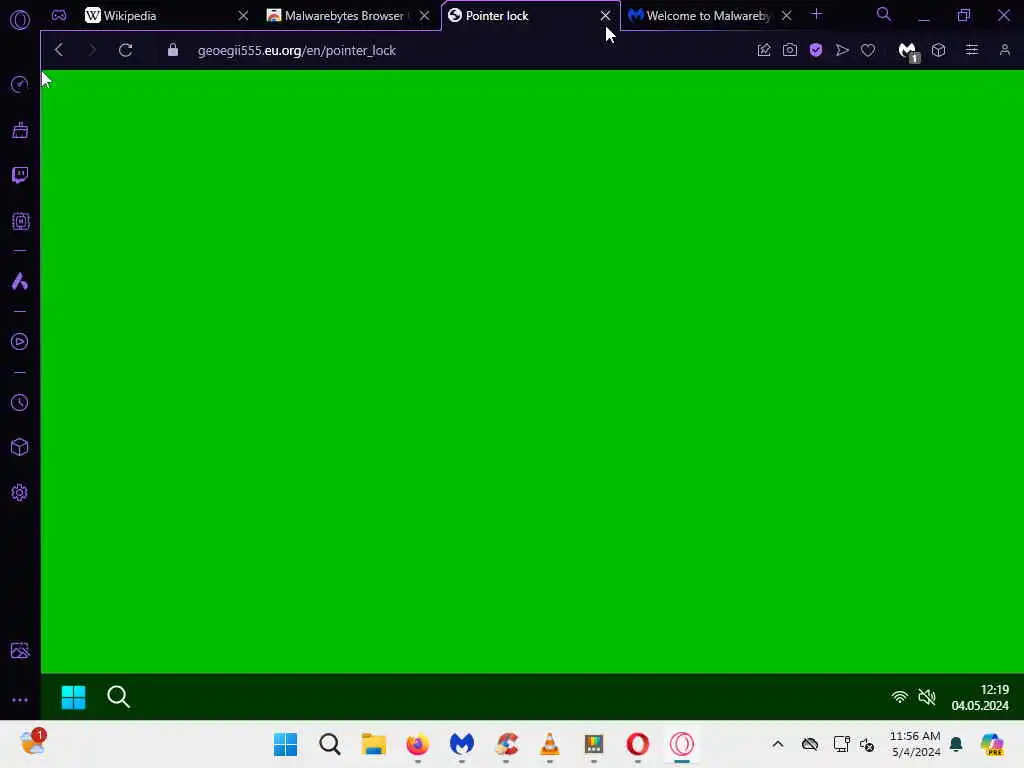Reload the current page

click(x=125, y=50)
